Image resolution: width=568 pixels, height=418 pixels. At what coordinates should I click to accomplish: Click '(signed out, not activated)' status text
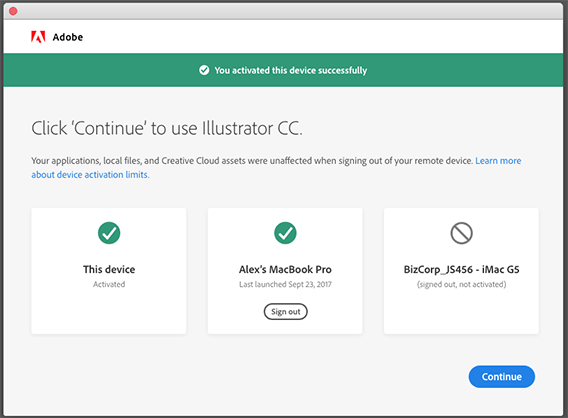tap(462, 284)
